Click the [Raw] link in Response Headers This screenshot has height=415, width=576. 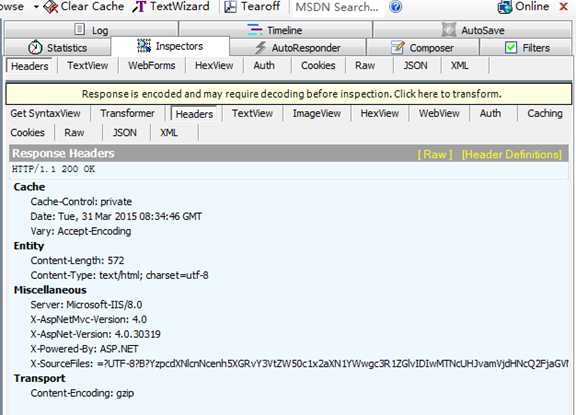pos(435,154)
